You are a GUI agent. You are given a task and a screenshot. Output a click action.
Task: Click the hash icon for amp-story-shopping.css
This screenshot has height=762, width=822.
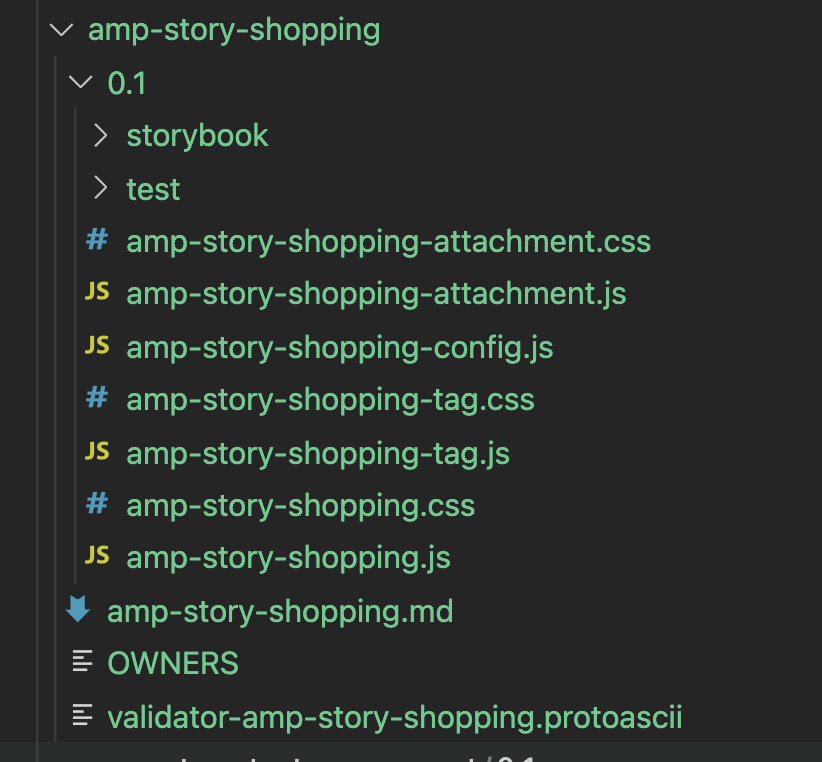(x=96, y=503)
